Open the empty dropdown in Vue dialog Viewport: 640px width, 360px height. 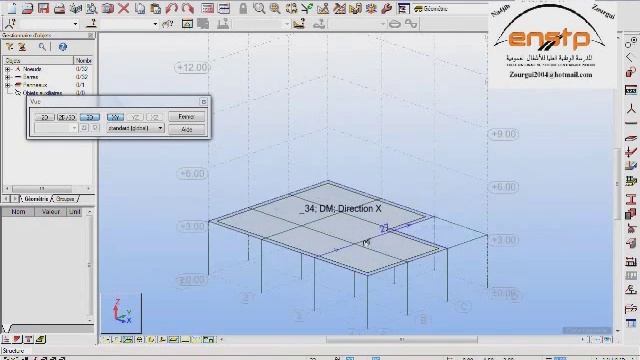click(x=56, y=128)
